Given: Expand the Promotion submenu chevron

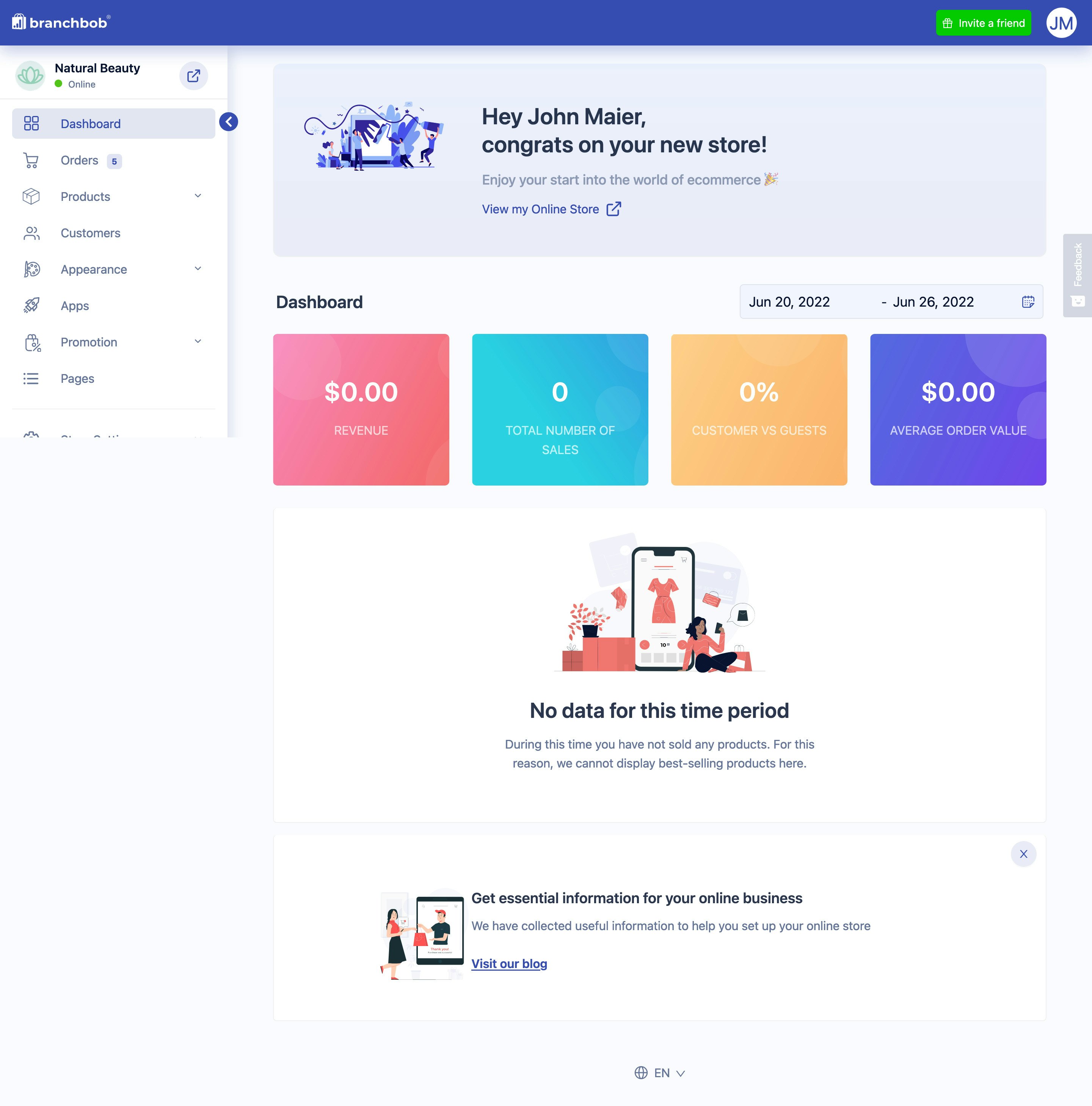Looking at the screenshot, I should 198,342.
